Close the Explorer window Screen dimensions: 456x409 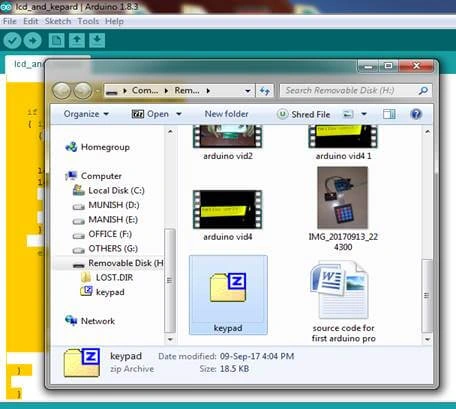tap(416, 66)
